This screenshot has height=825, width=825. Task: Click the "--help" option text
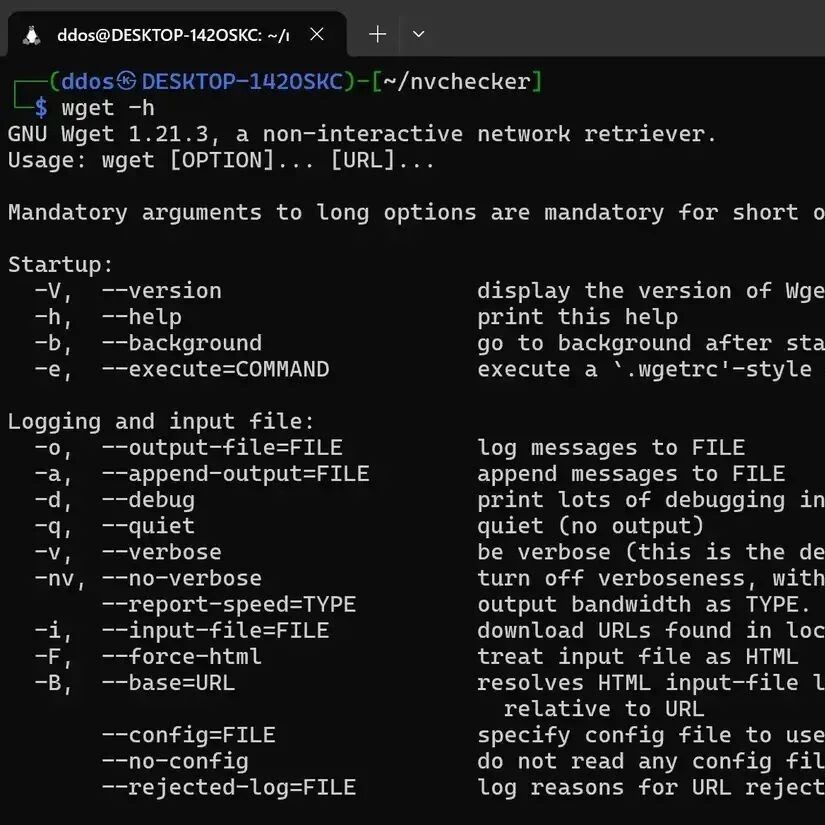click(142, 317)
